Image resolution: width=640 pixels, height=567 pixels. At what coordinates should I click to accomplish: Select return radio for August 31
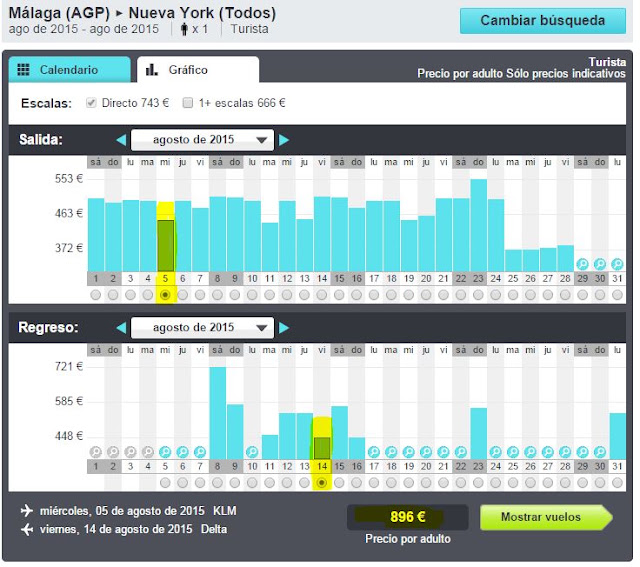tap(617, 483)
